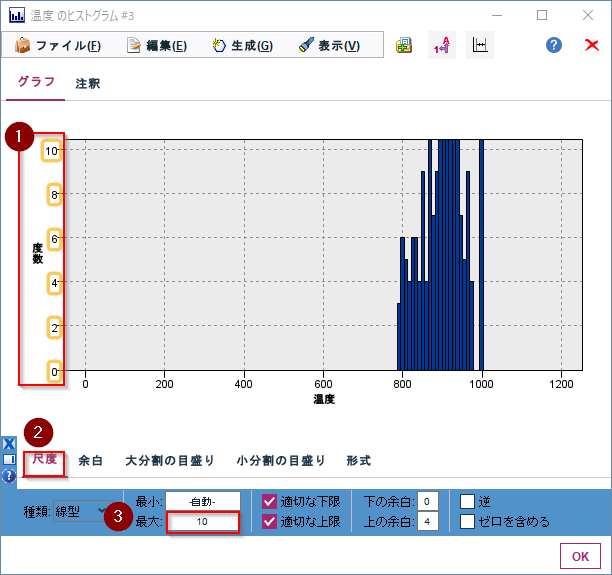Switch to the グラフ tab
The image size is (612, 575).
(x=36, y=82)
